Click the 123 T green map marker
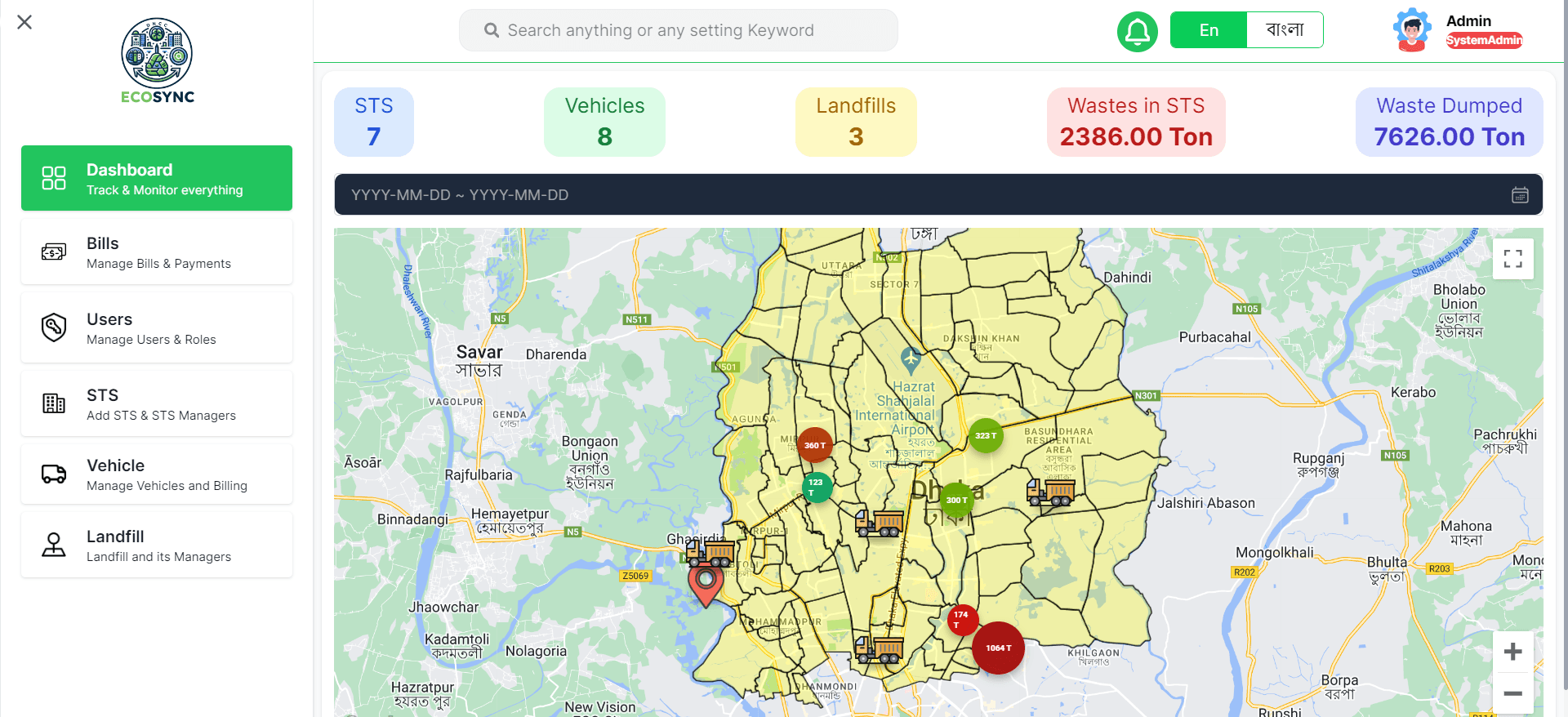This screenshot has height=717, width=1568. click(817, 488)
